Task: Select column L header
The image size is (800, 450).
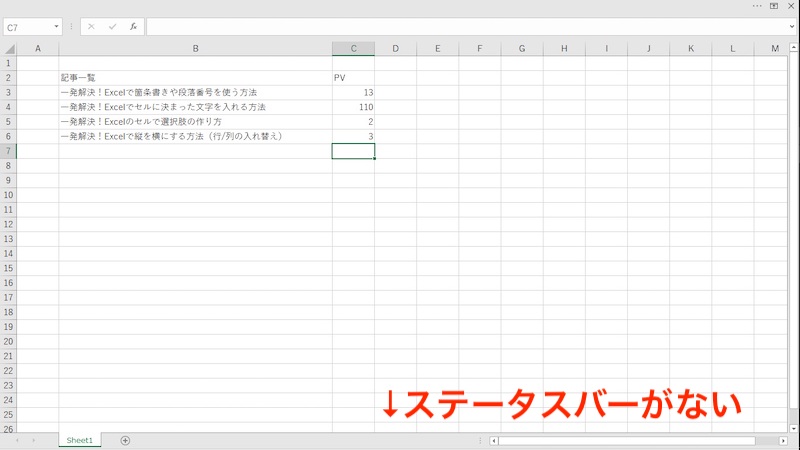Action: coord(733,49)
